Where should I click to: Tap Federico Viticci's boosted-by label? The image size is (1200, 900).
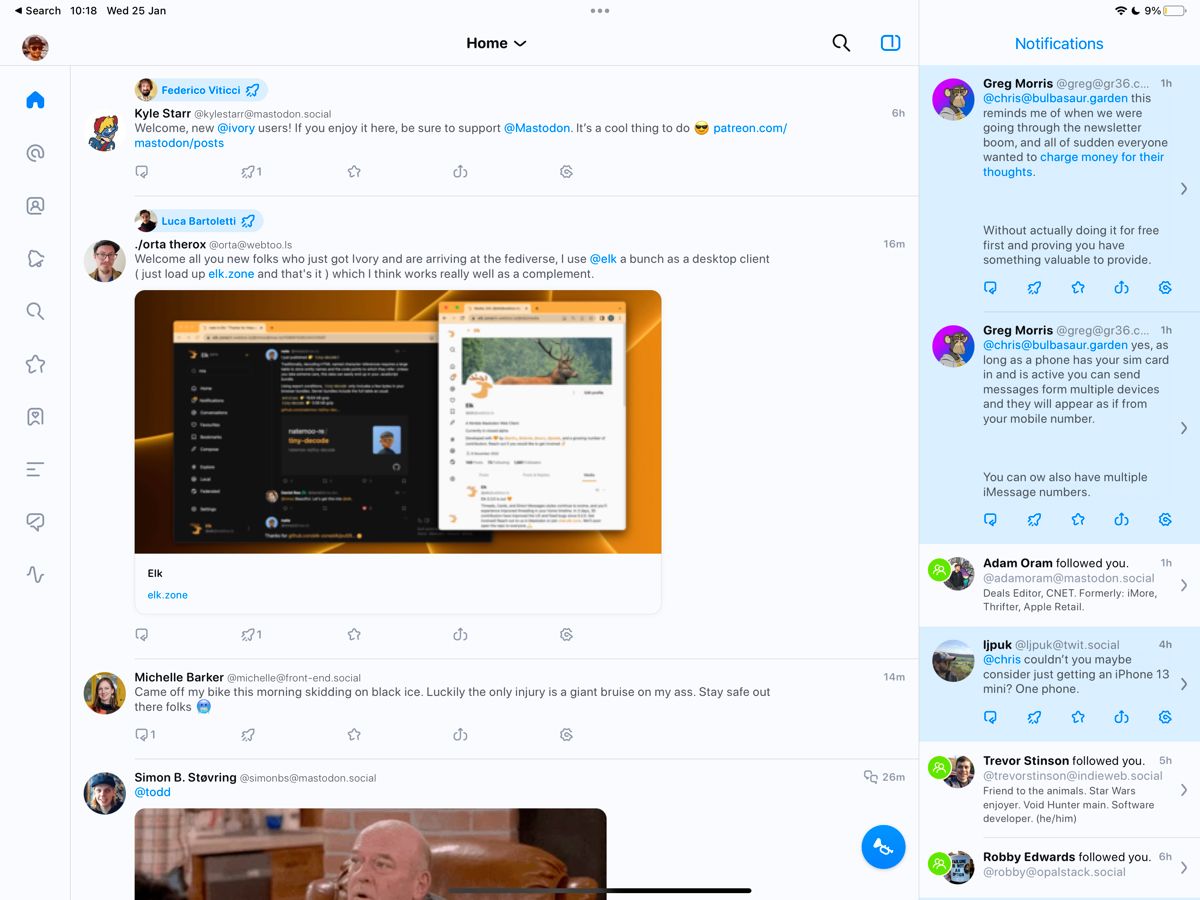pyautogui.click(x=201, y=90)
